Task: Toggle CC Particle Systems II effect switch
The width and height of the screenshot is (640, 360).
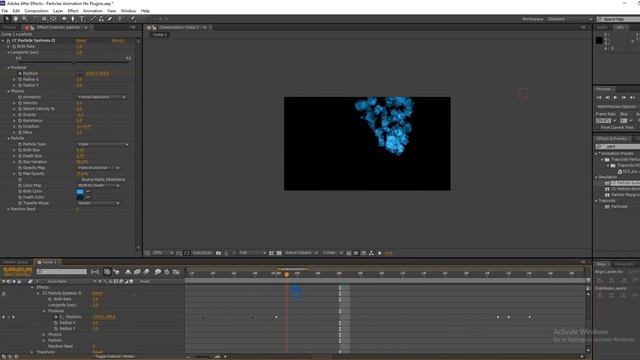Action: (8, 41)
